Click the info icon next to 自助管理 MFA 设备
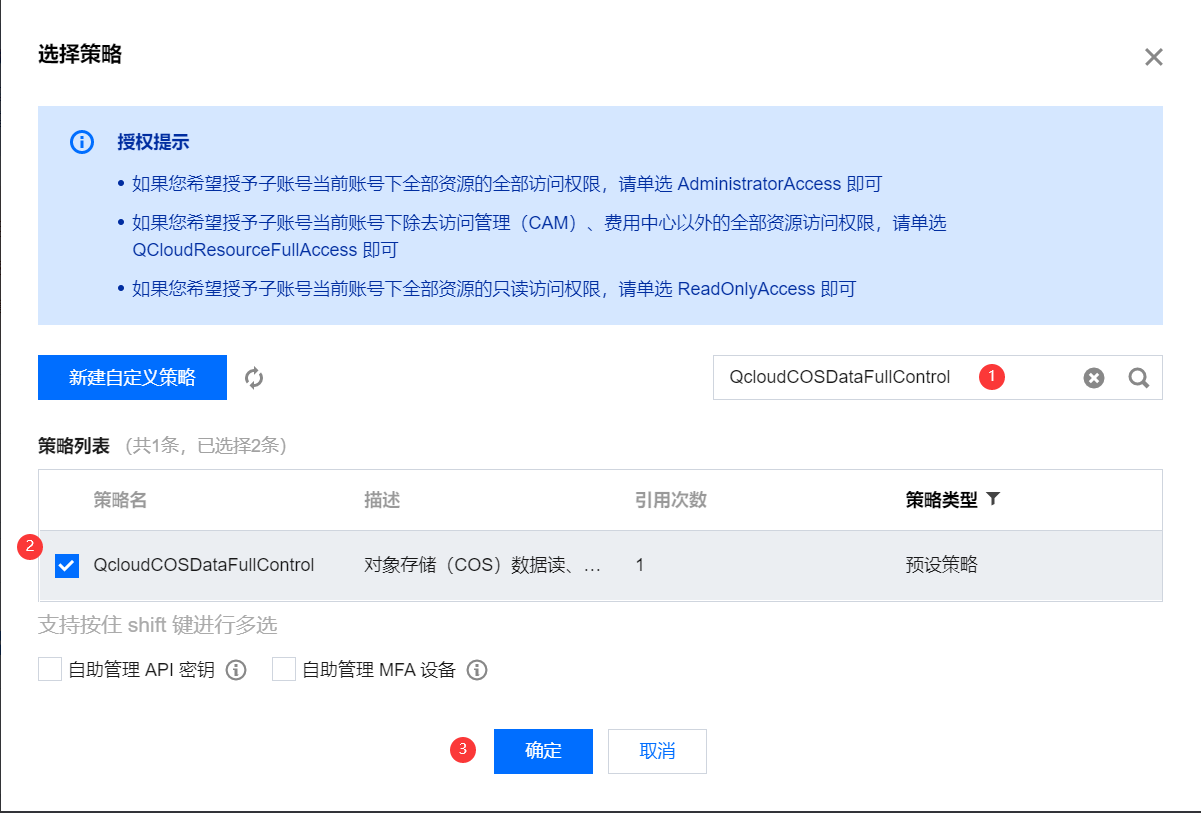The width and height of the screenshot is (1201, 813). (x=477, y=670)
